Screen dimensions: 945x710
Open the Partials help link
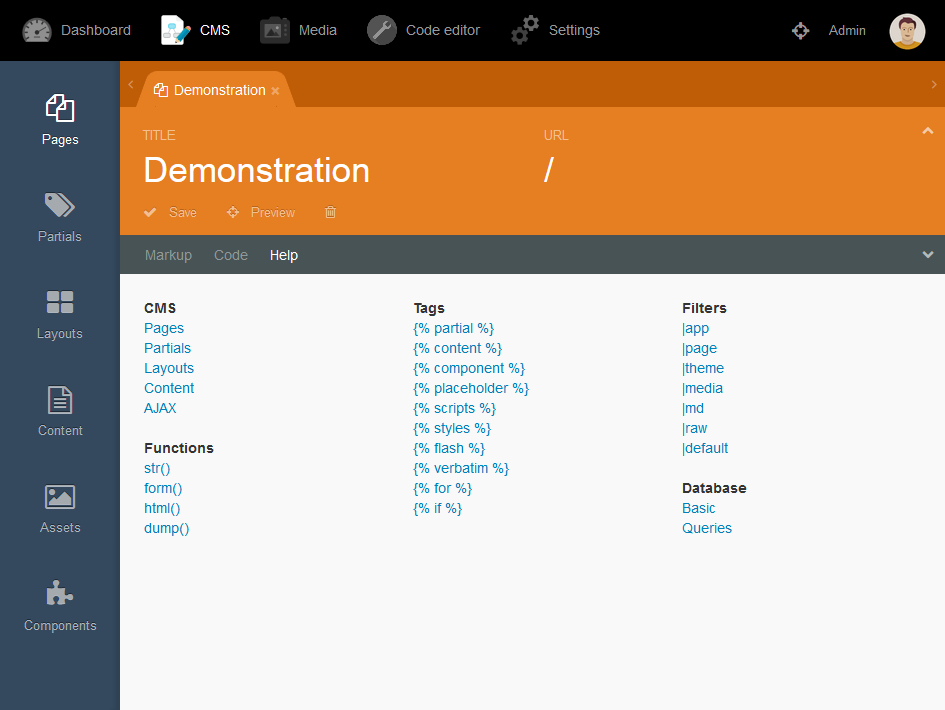point(168,348)
